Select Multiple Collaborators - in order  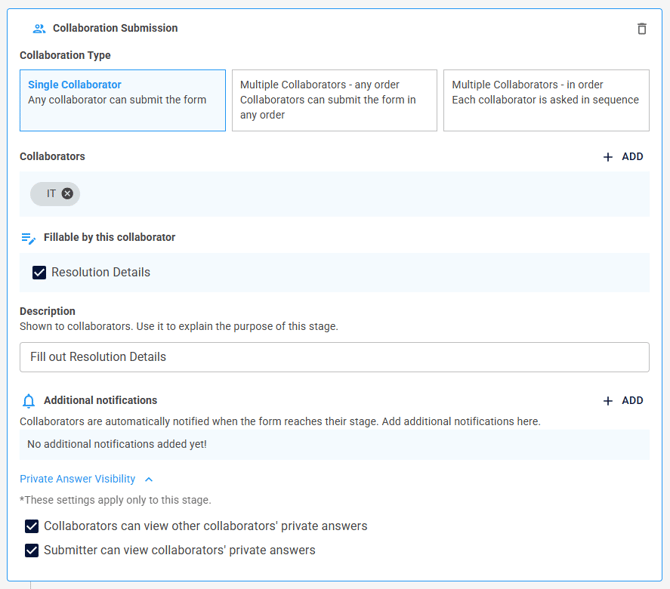547,100
